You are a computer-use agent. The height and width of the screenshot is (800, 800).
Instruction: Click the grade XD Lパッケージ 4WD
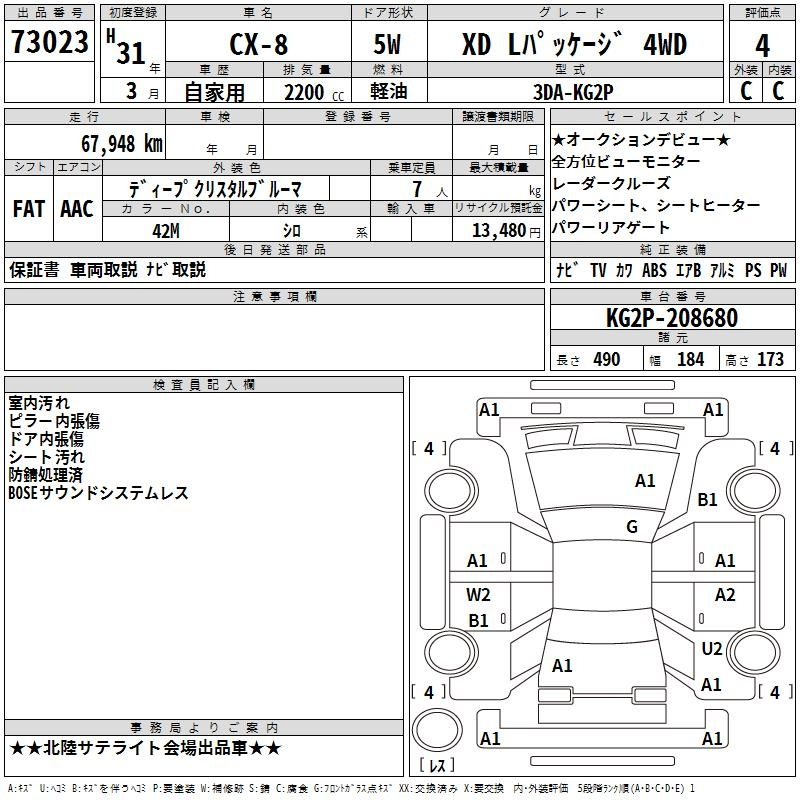575,45
